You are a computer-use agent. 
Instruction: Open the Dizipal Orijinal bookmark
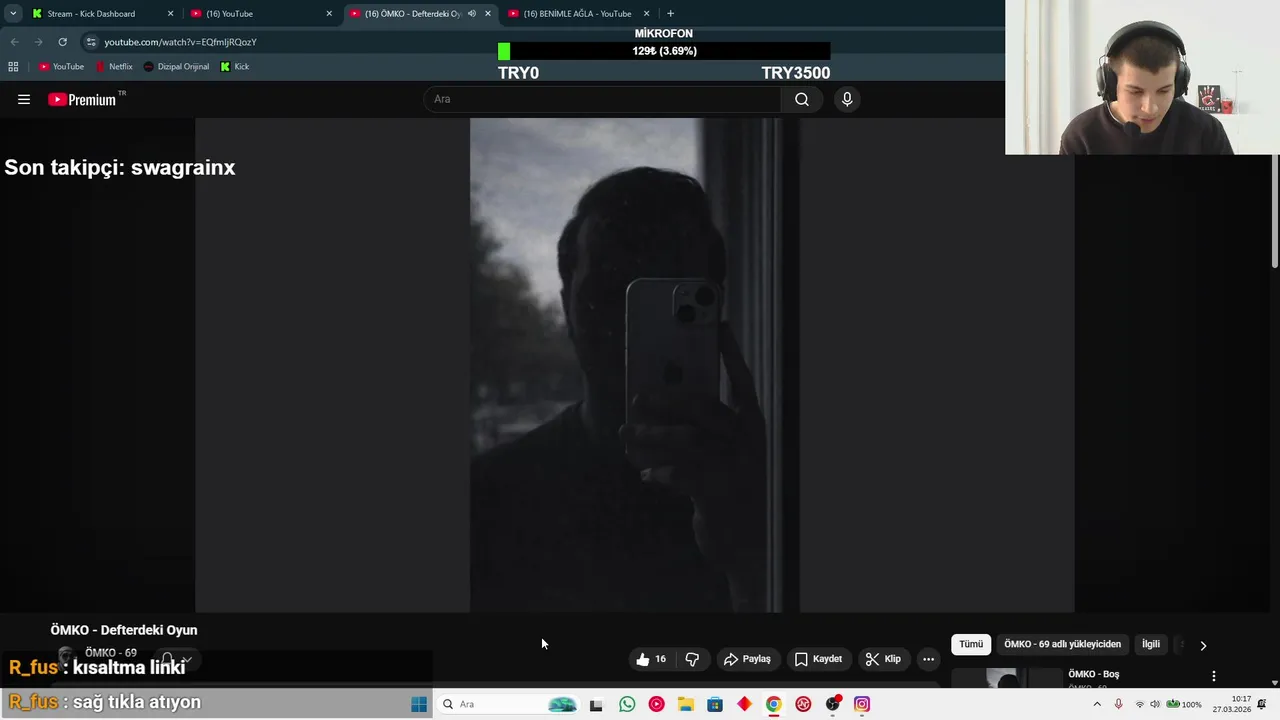176,67
